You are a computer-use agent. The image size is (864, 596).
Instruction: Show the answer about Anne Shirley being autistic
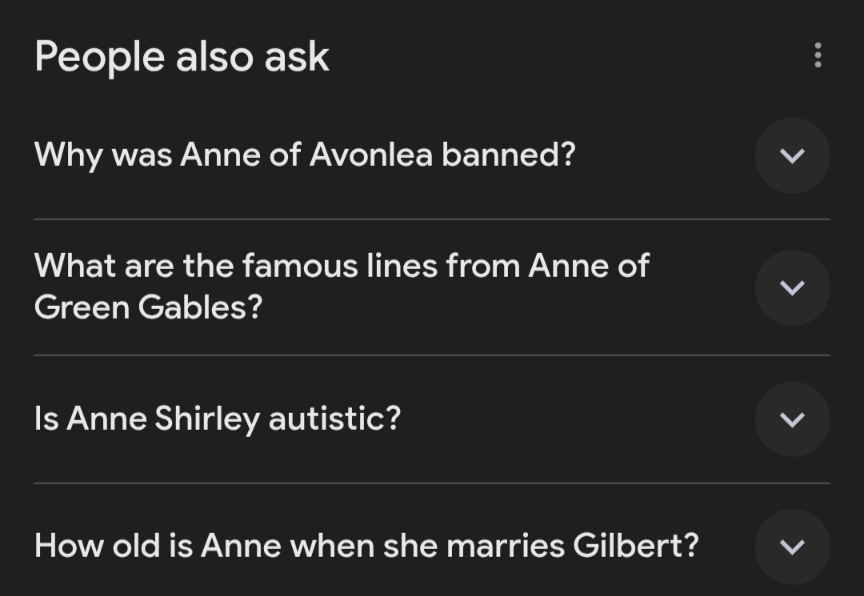792,419
